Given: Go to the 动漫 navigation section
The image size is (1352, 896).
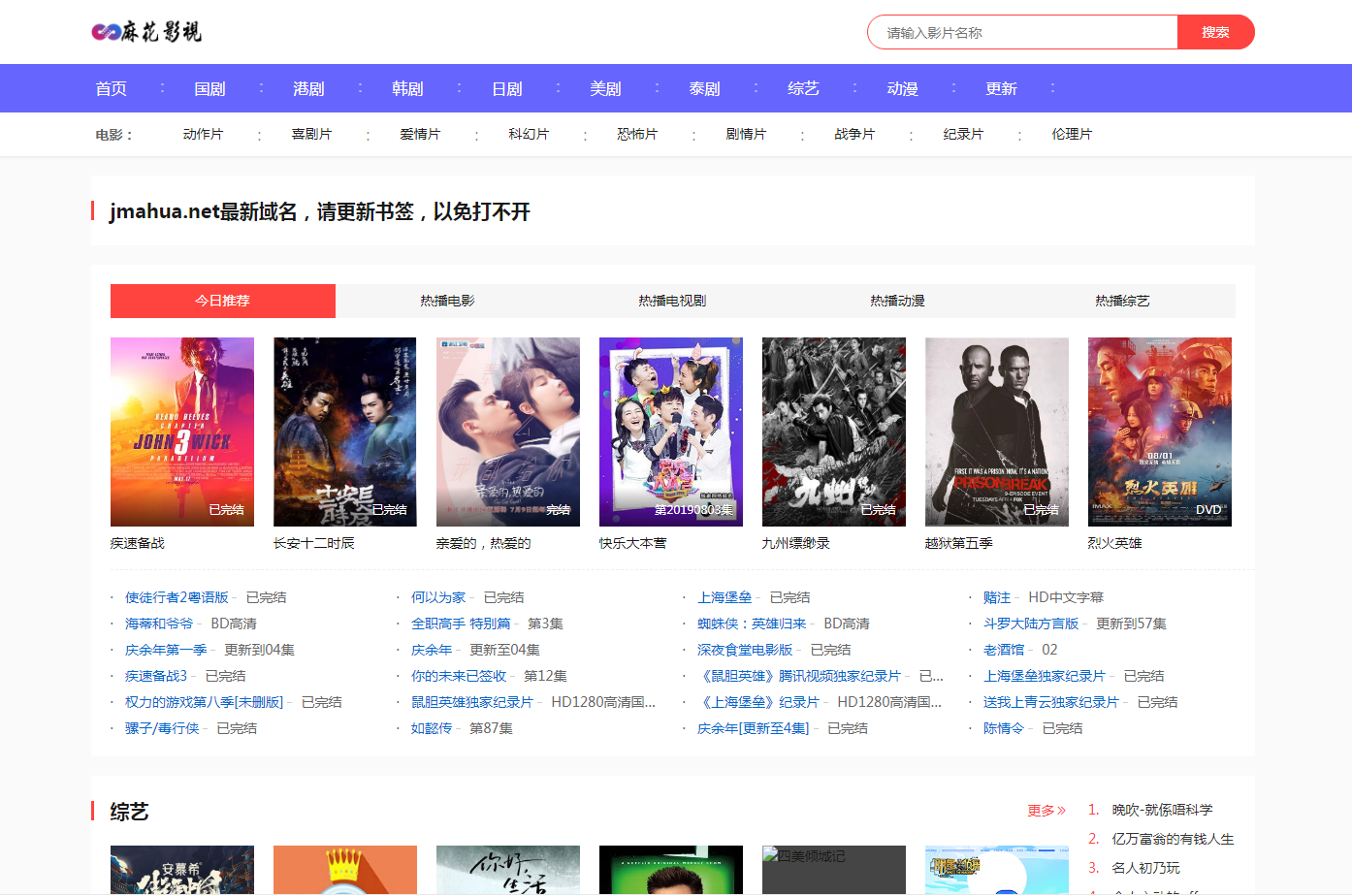Looking at the screenshot, I should pyautogui.click(x=902, y=88).
